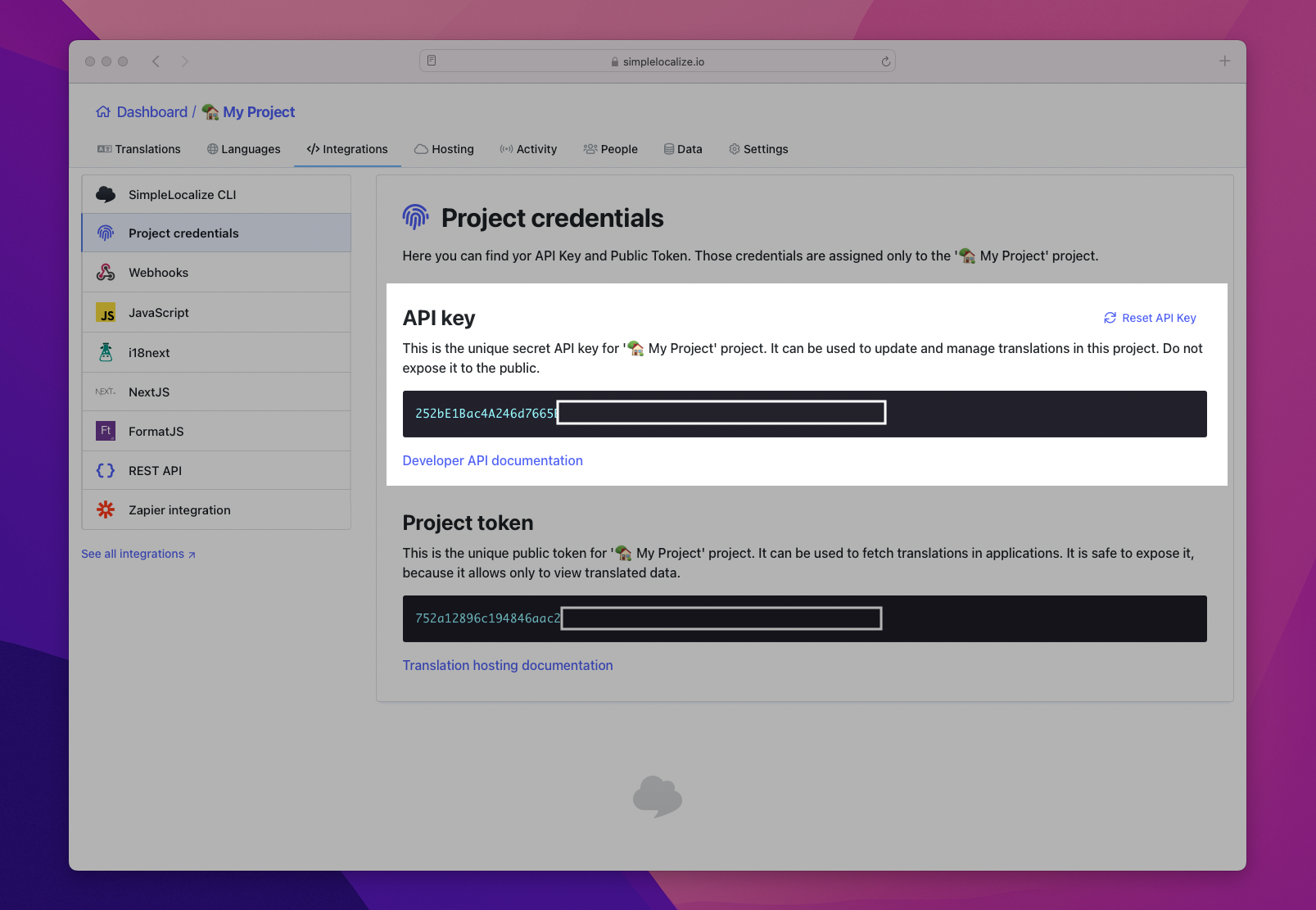The height and width of the screenshot is (910, 1316).
Task: Click the refresh icon beside Reset API Key
Action: point(1110,318)
